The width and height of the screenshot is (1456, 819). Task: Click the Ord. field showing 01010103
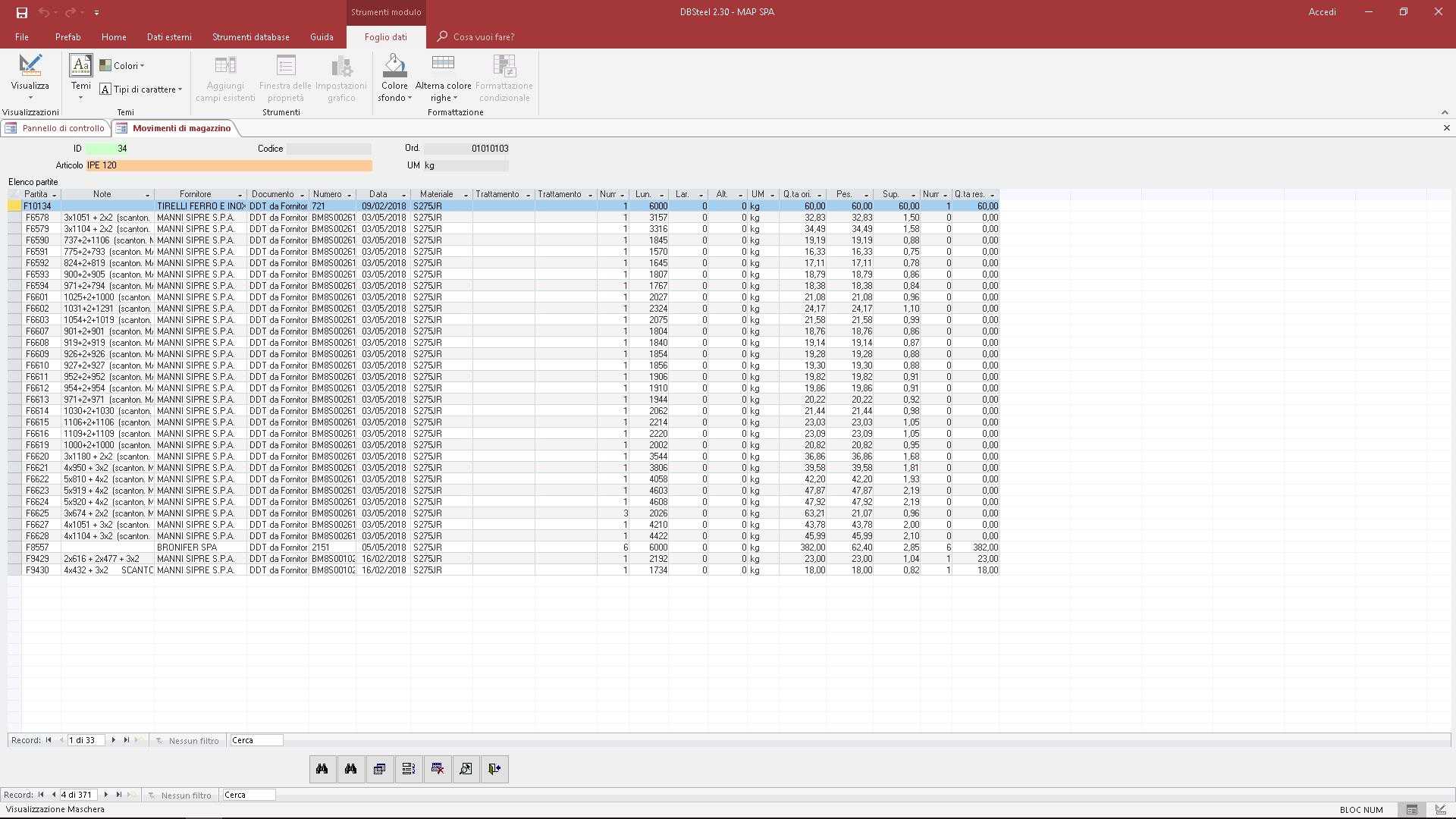466,149
